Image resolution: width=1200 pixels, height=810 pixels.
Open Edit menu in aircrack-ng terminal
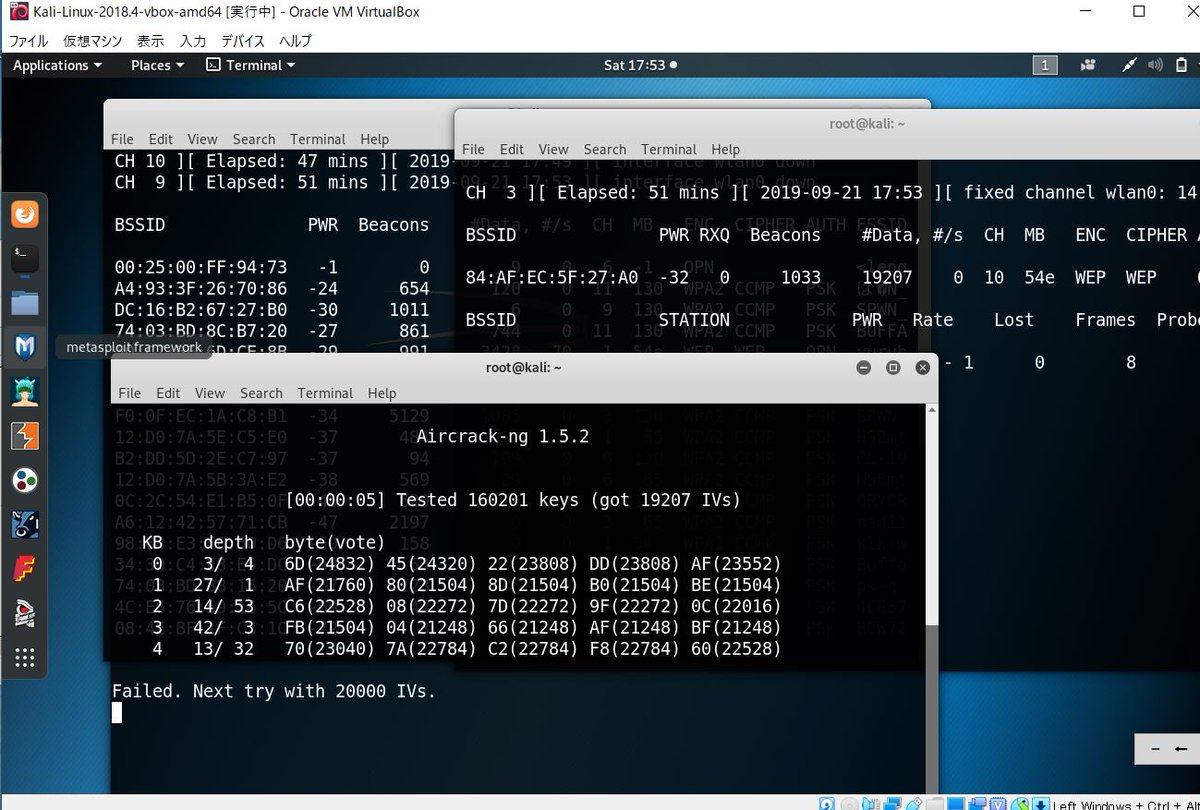tap(168, 393)
